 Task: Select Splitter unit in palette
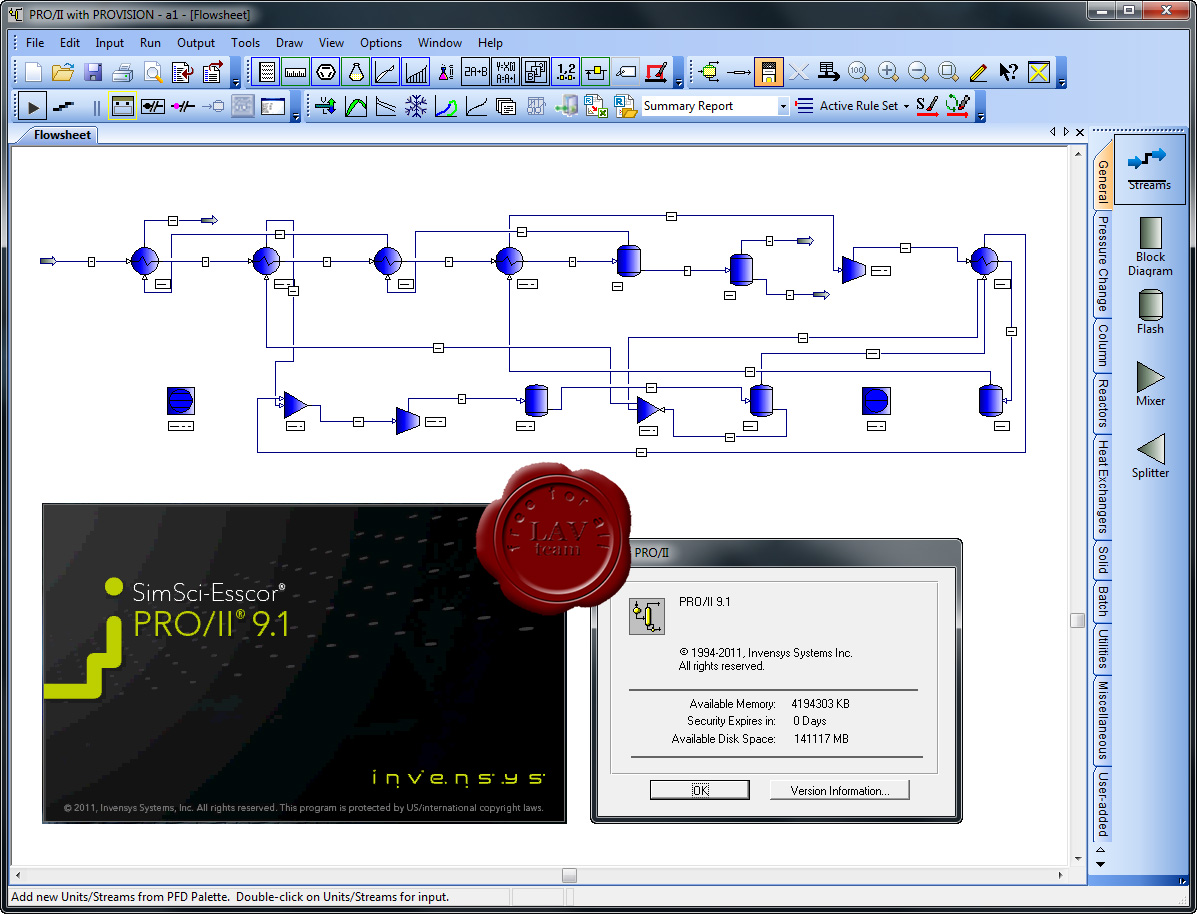click(1150, 456)
